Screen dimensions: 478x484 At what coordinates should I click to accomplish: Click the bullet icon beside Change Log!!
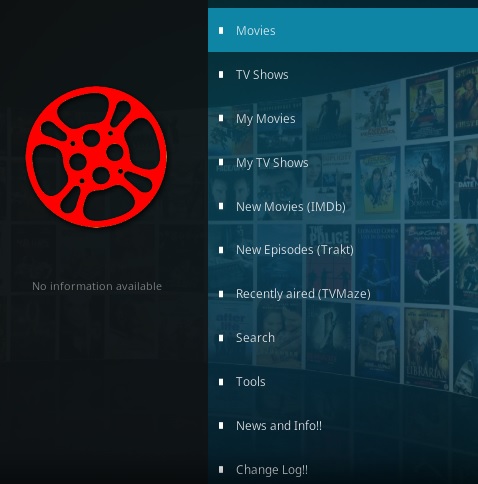coord(221,470)
